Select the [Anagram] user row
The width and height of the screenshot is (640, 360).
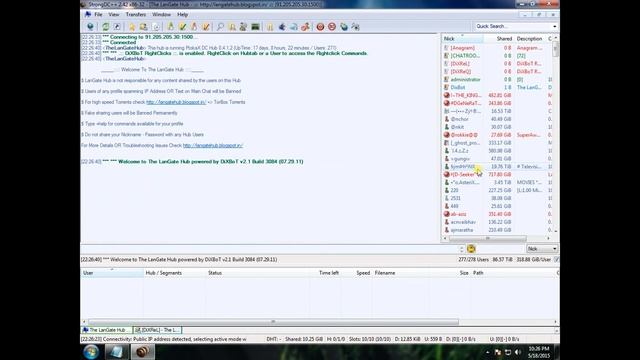[x=496, y=48]
